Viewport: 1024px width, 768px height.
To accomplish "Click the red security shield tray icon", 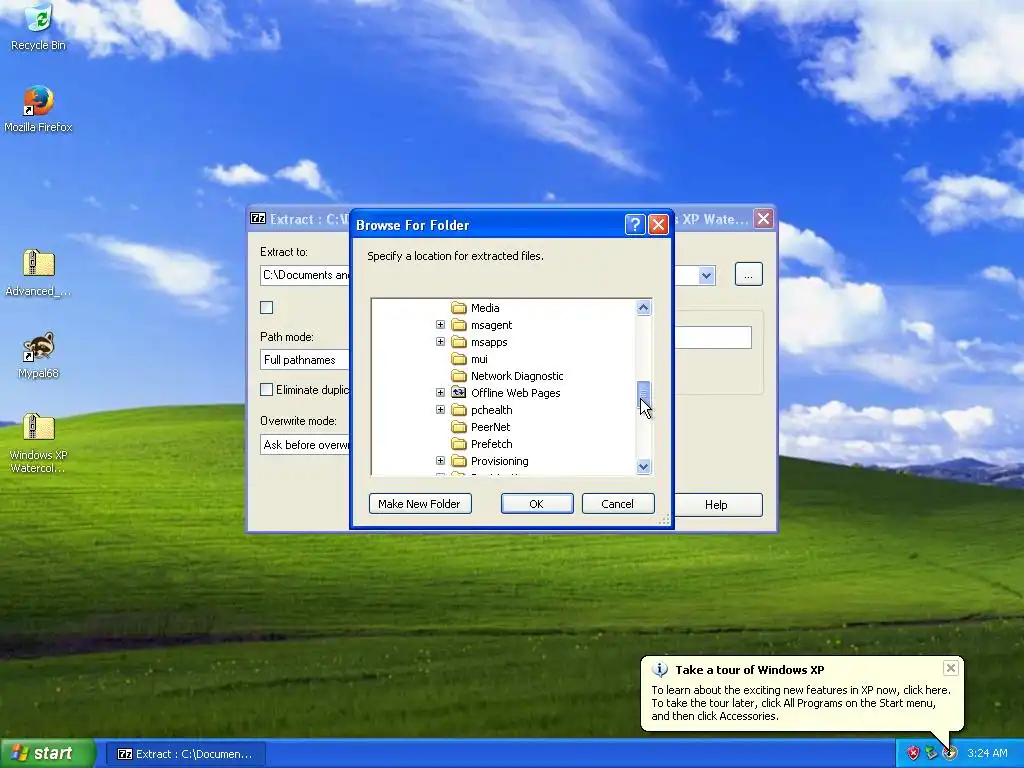I will pyautogui.click(x=913, y=754).
